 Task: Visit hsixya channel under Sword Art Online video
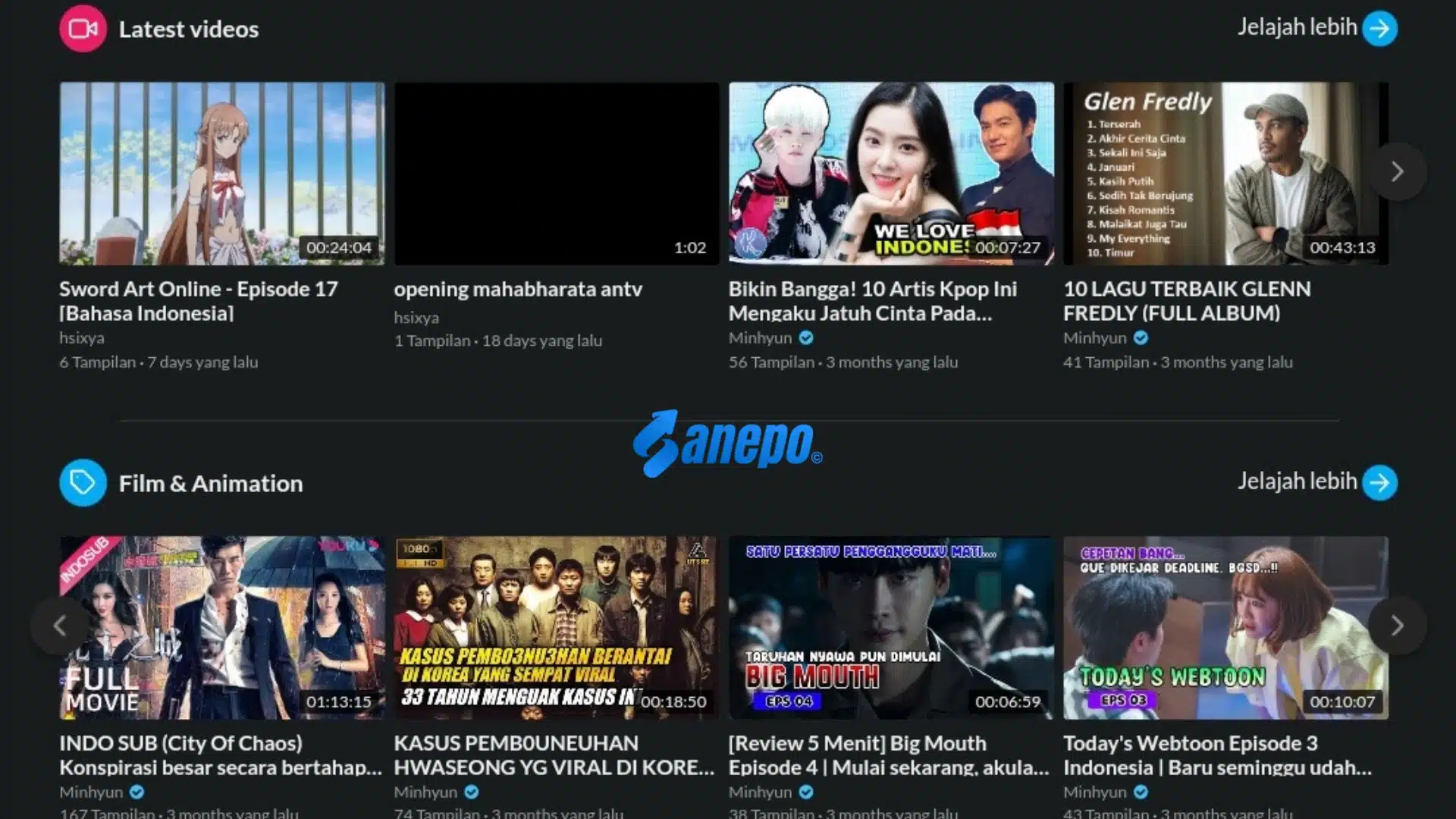click(x=82, y=338)
